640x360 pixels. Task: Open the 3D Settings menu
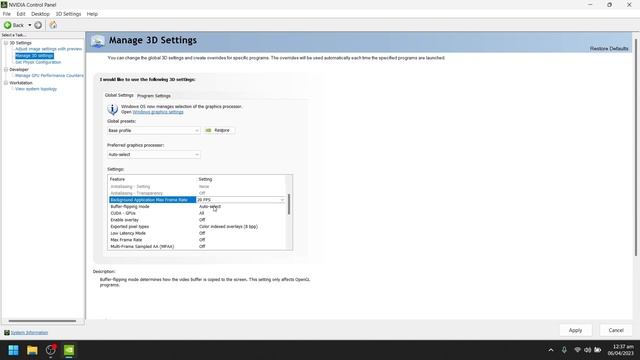pyautogui.click(x=68, y=14)
